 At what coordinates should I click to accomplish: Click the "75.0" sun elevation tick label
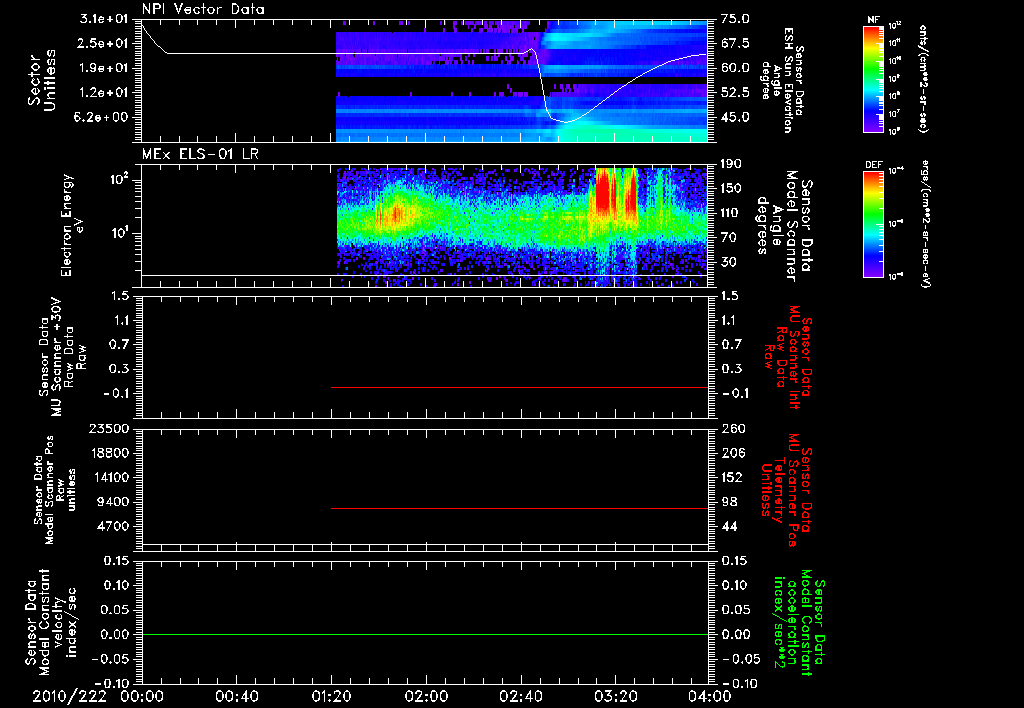[735, 19]
